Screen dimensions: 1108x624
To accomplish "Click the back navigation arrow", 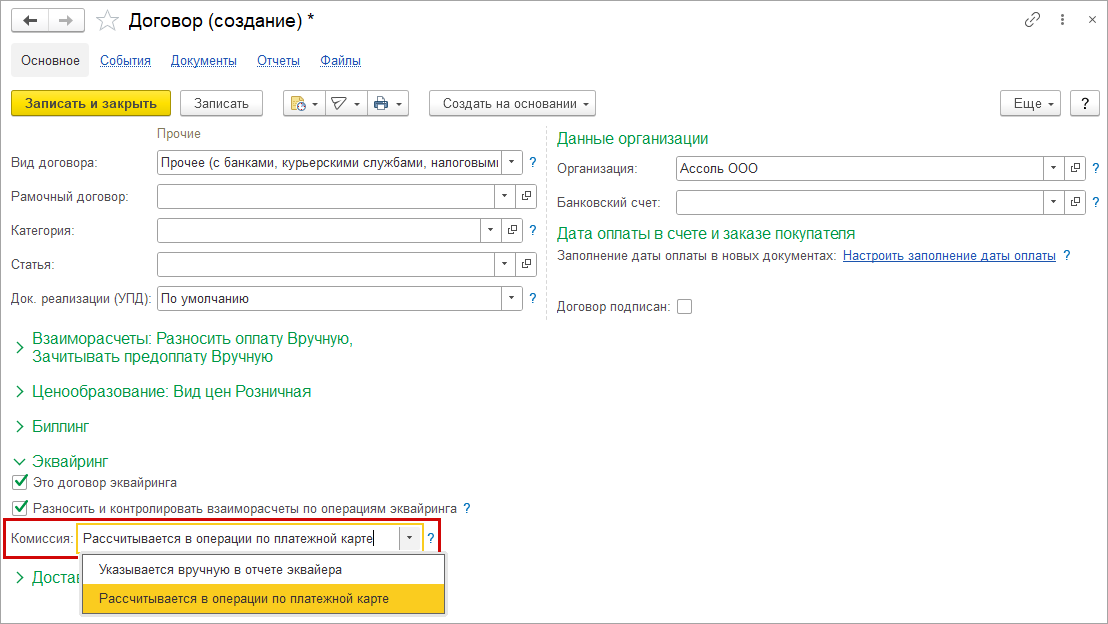I will (x=29, y=21).
